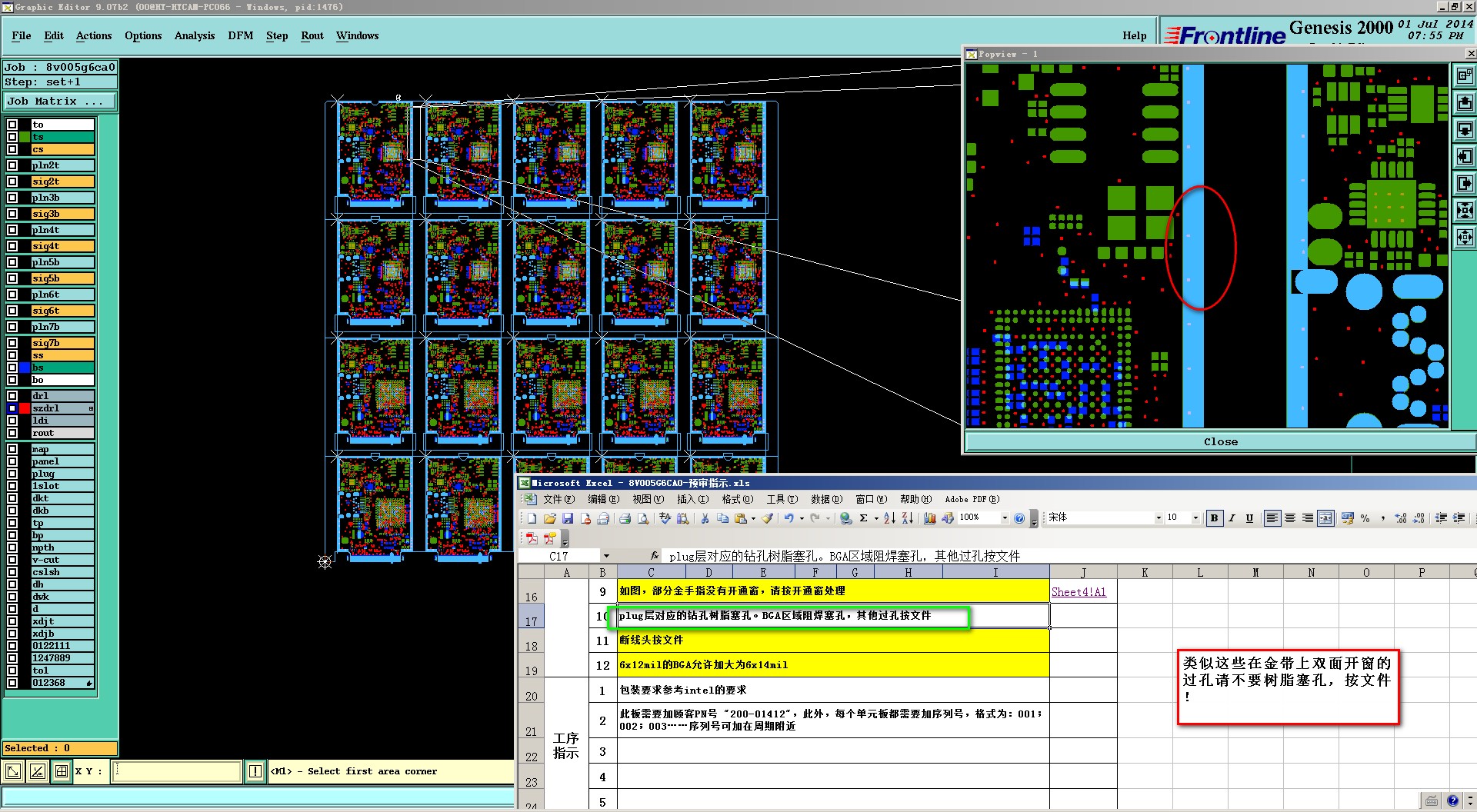1477x812 pixels.
Task: Click the Job Matrix button
Action: click(60, 101)
